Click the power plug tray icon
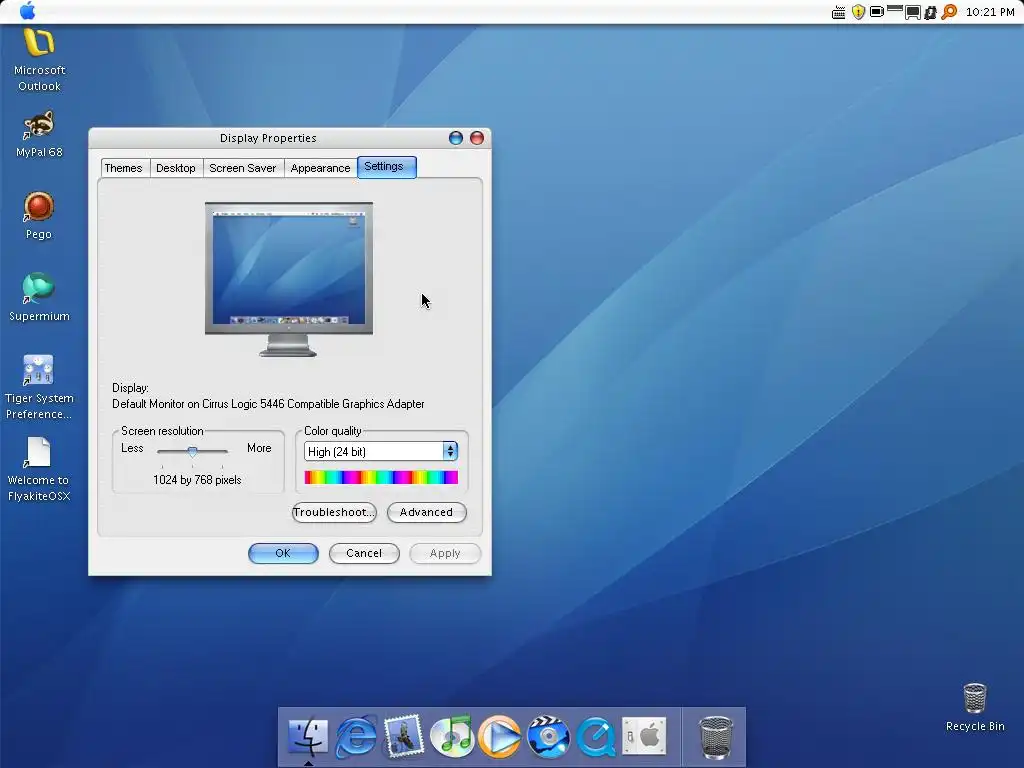Viewport: 1024px width, 768px height. (x=930, y=12)
